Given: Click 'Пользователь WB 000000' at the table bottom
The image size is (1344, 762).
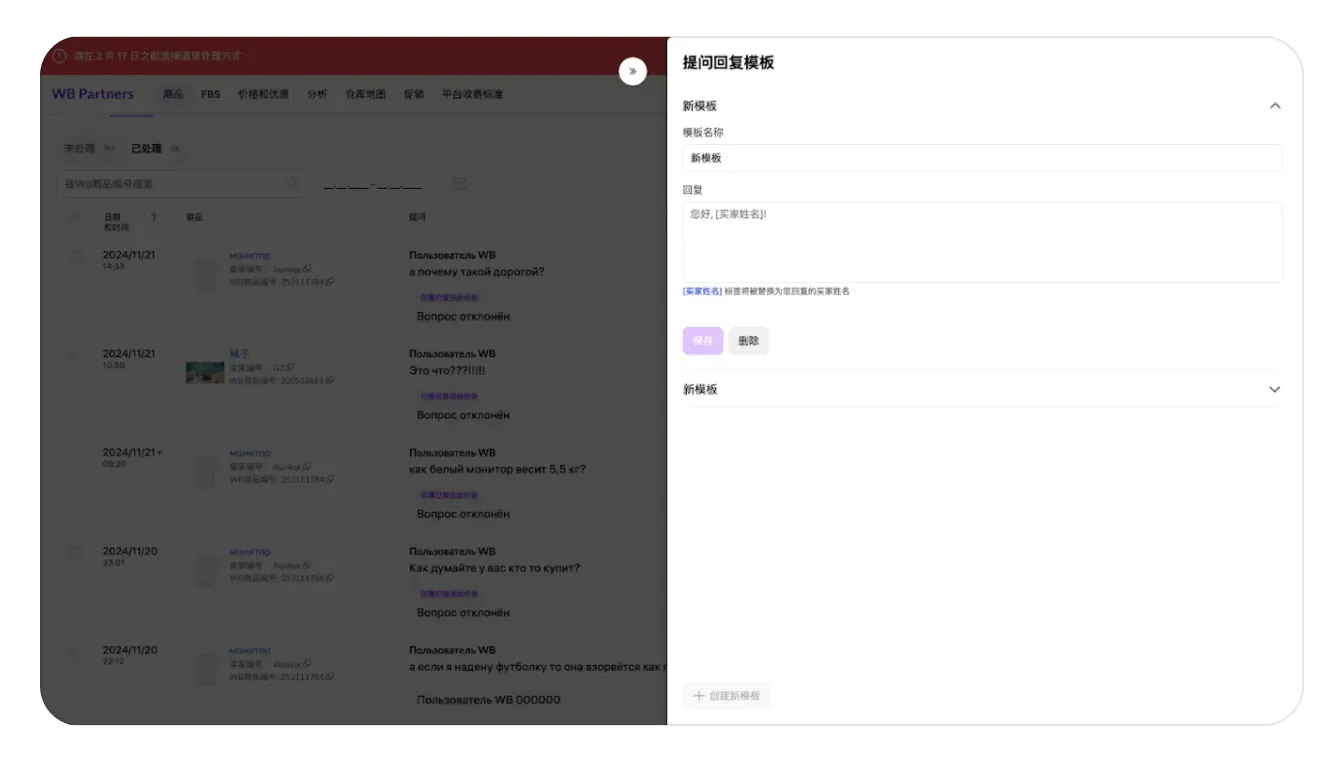Looking at the screenshot, I should [x=489, y=700].
